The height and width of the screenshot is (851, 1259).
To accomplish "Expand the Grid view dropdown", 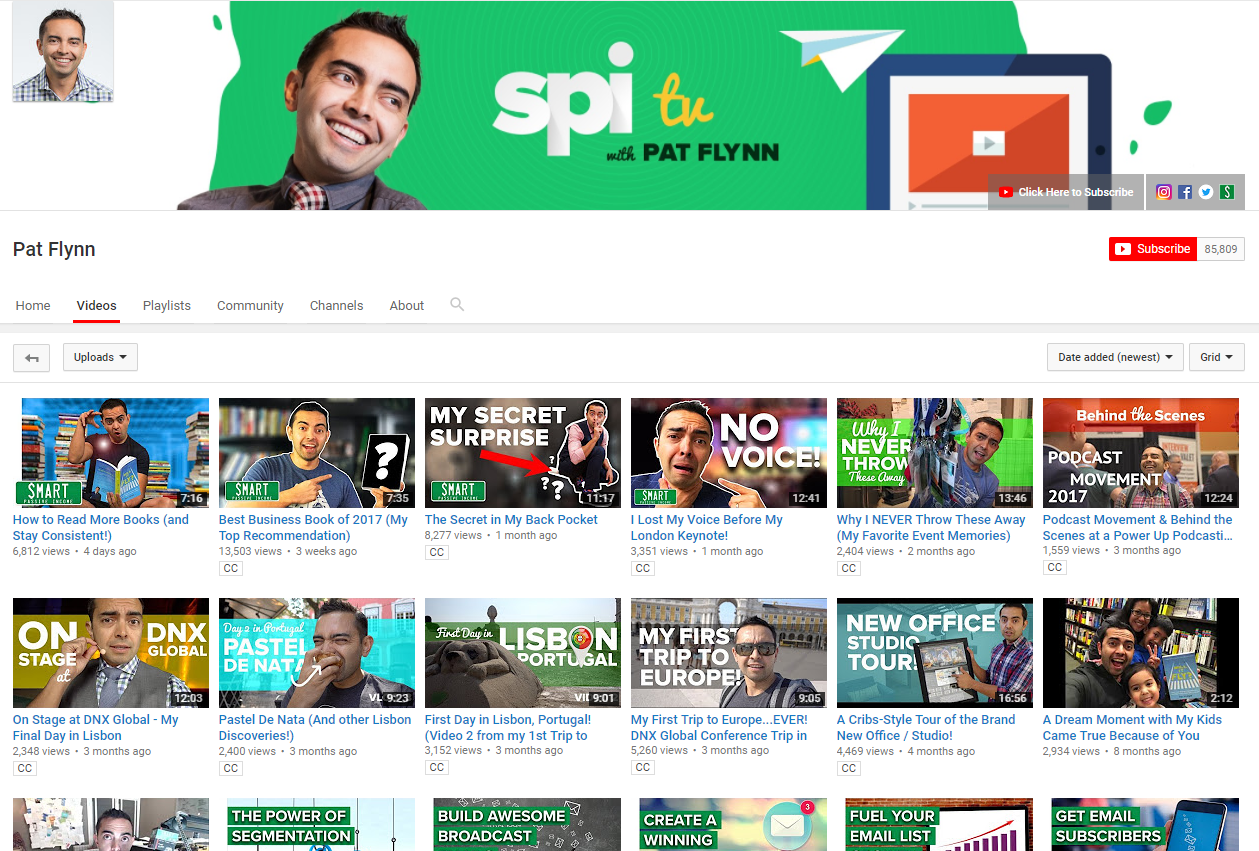I will pyautogui.click(x=1216, y=357).
